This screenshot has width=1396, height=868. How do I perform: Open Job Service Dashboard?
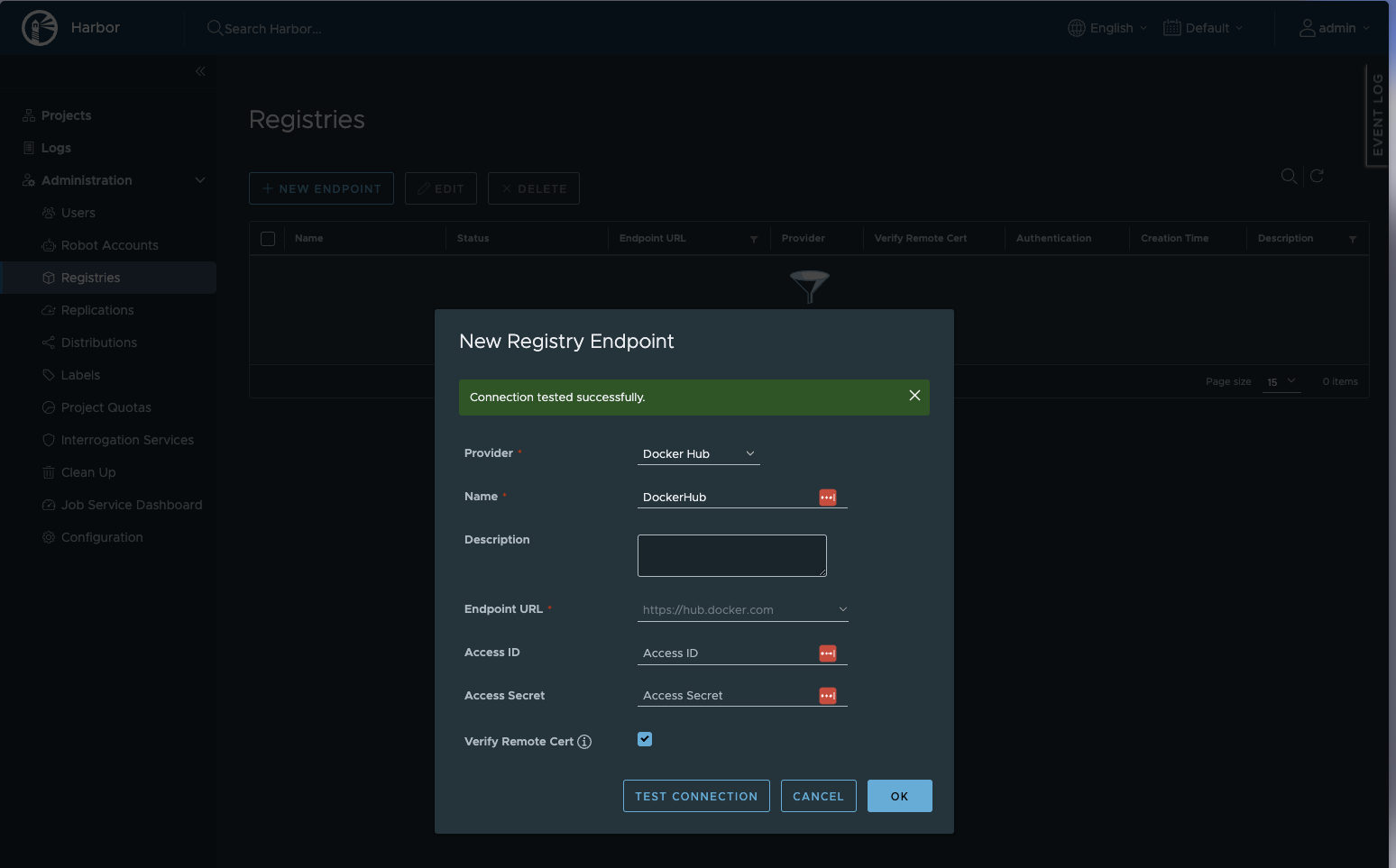132,505
